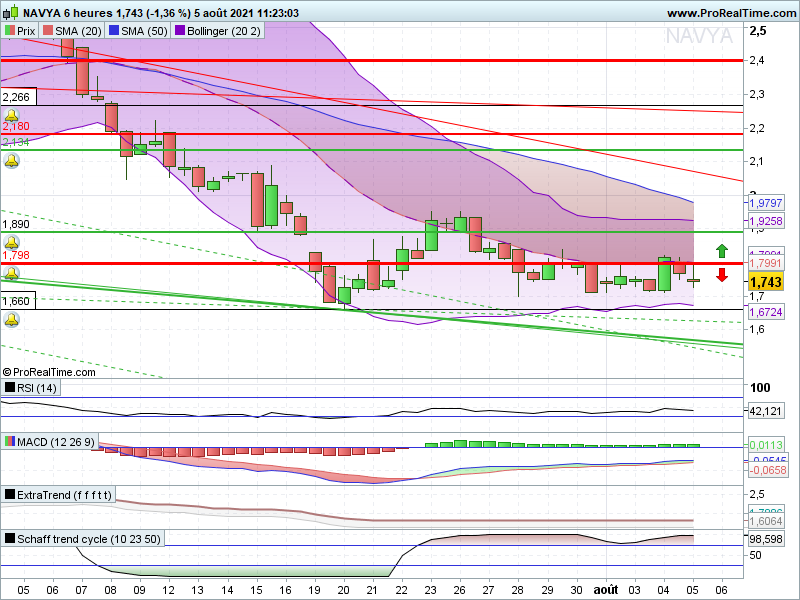Click the alert bell just above 1,798 label
Viewport: 800px width, 600px height.
tap(11, 242)
